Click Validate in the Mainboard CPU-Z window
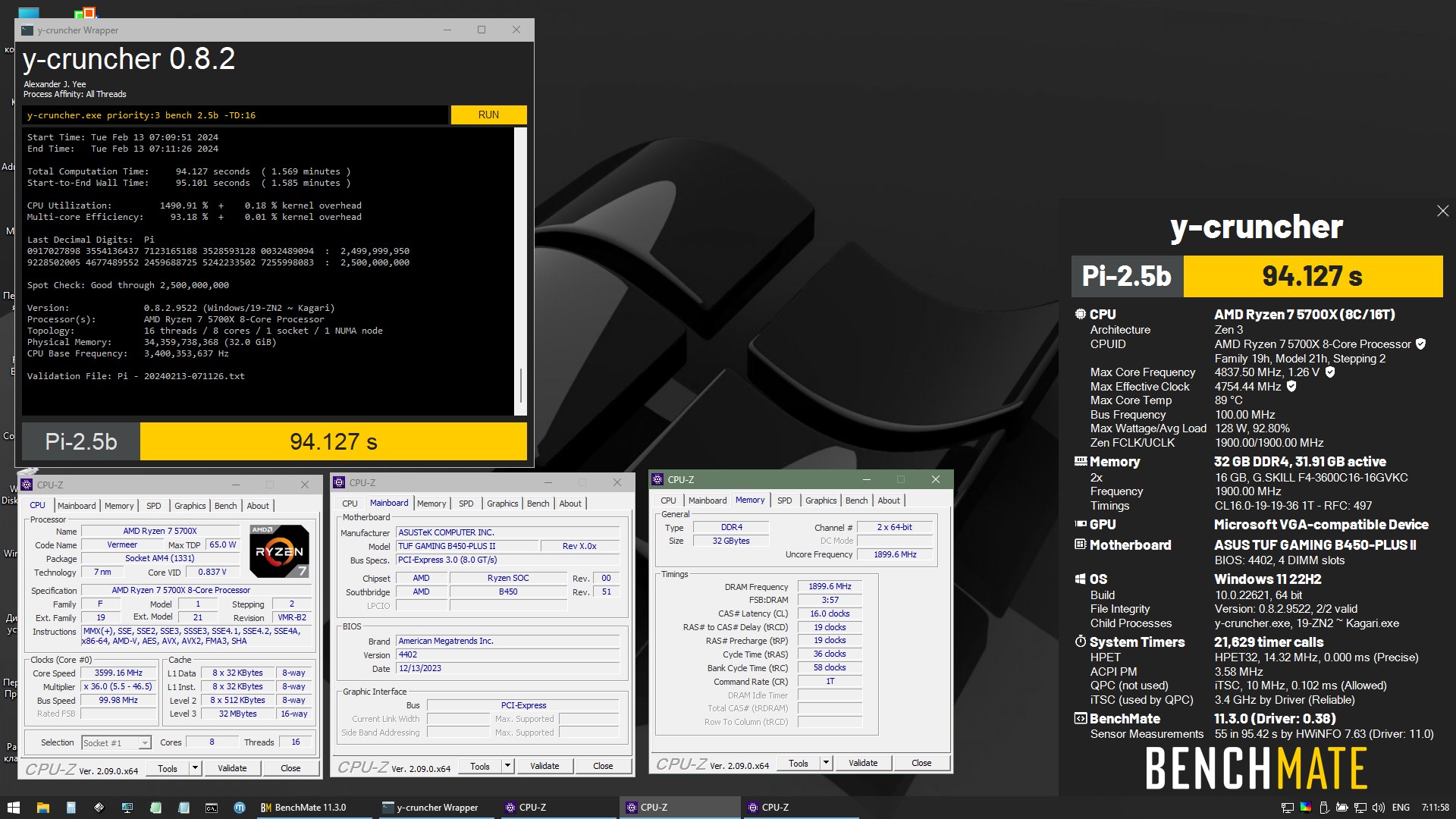 pyautogui.click(x=544, y=766)
